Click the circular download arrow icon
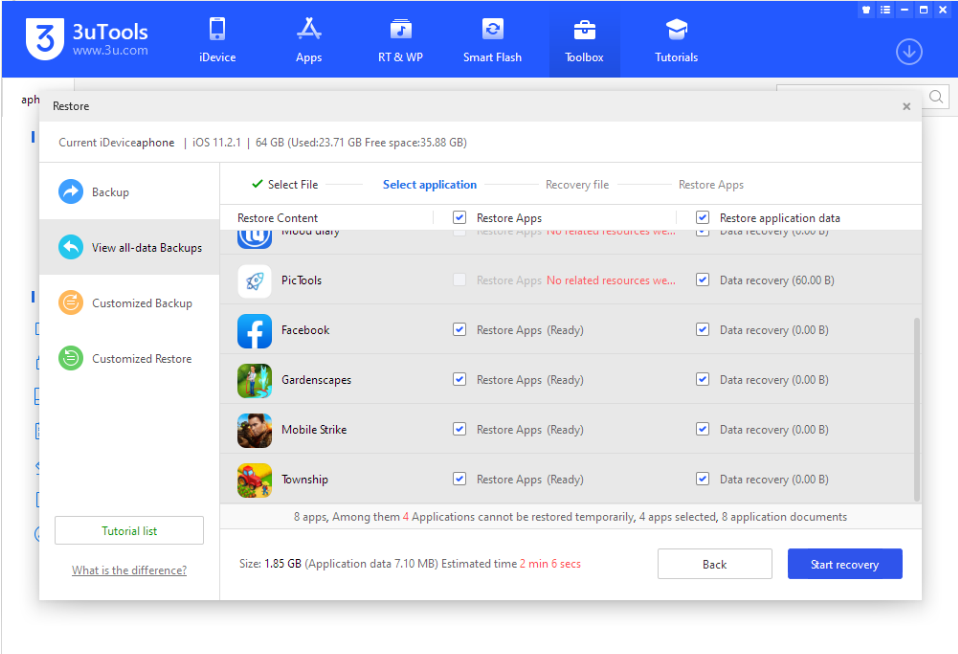Screen dimensions: 958x654 [908, 51]
